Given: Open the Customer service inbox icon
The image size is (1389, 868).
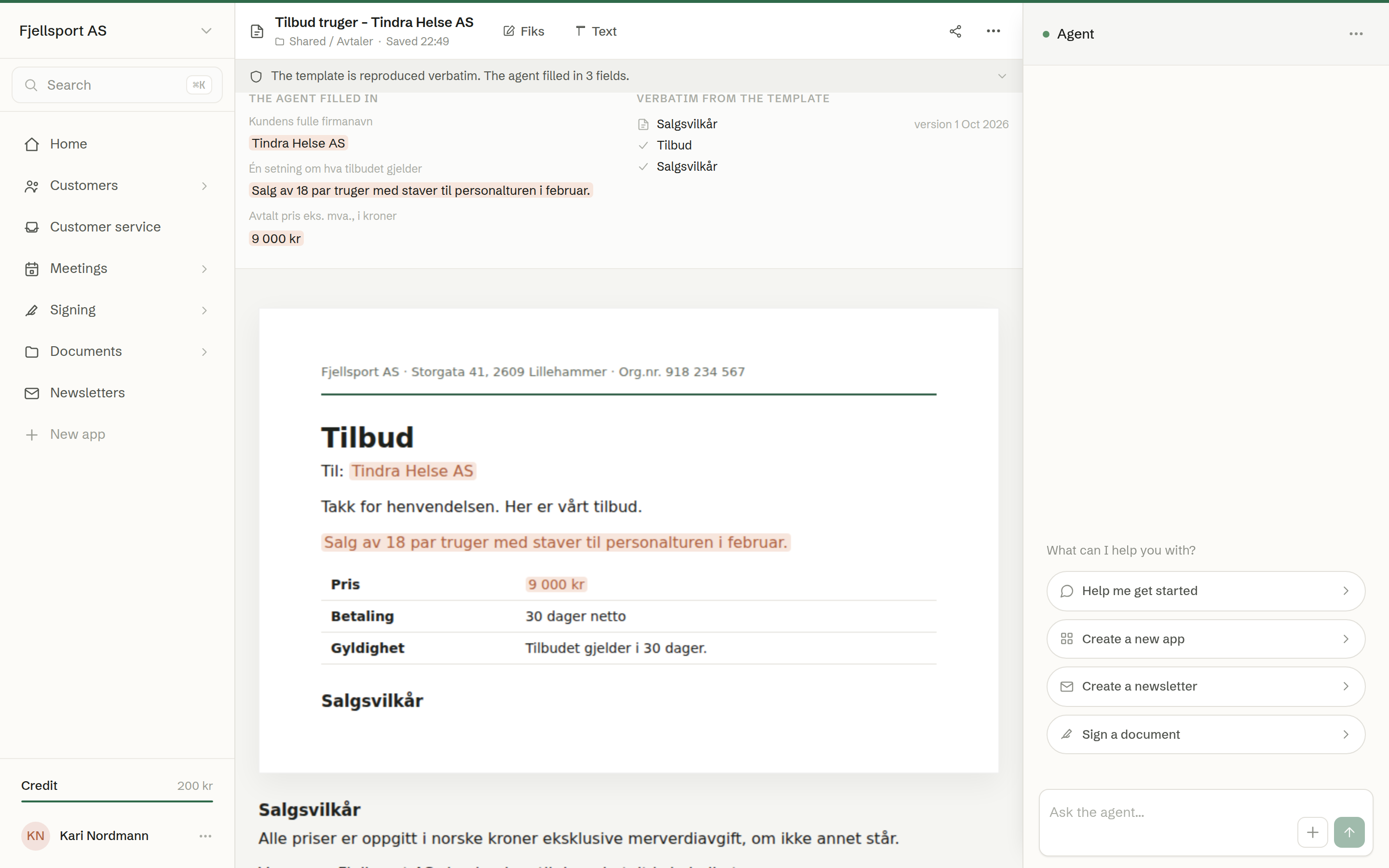Looking at the screenshot, I should pyautogui.click(x=31, y=227).
